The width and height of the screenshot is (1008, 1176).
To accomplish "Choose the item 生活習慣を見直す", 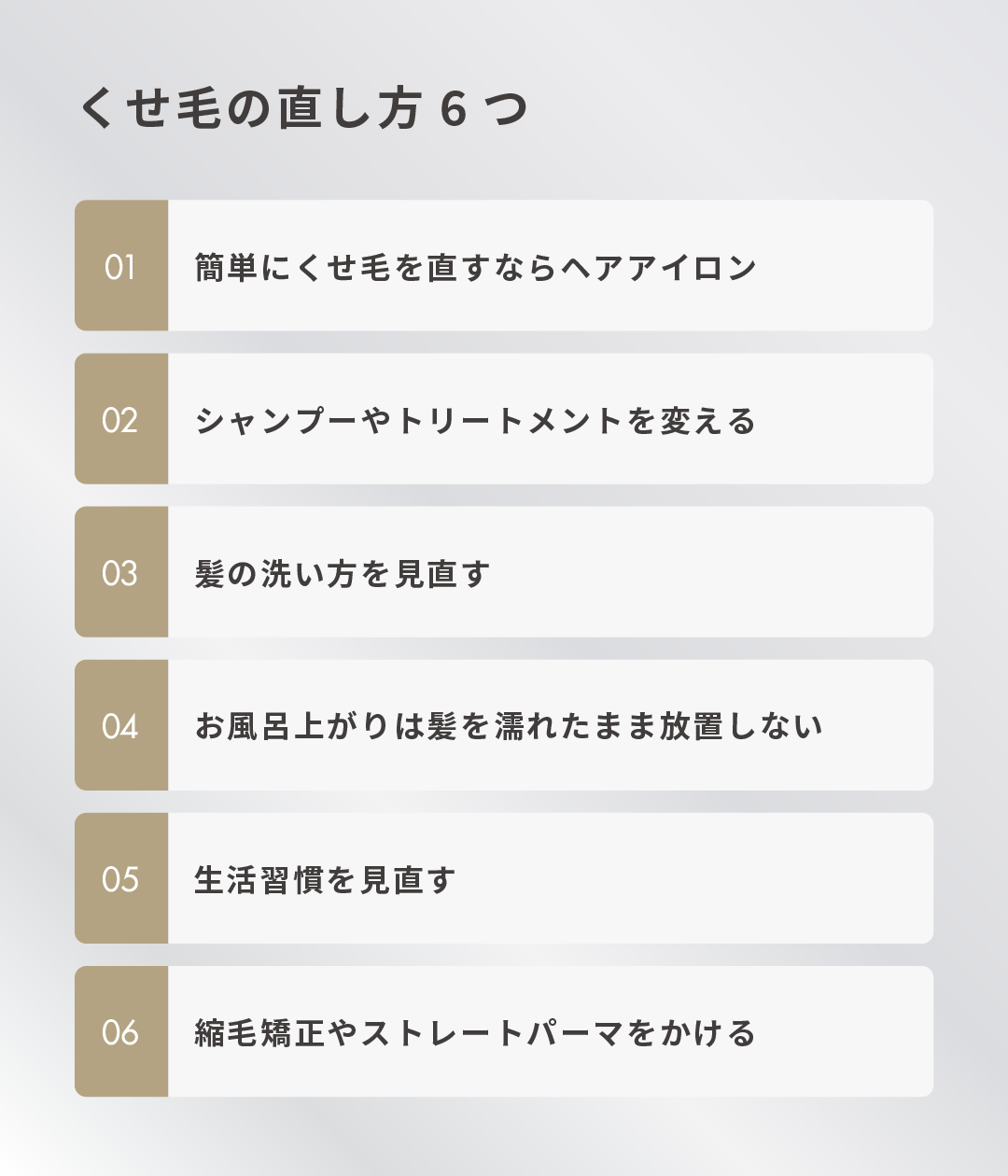I will (325, 880).
